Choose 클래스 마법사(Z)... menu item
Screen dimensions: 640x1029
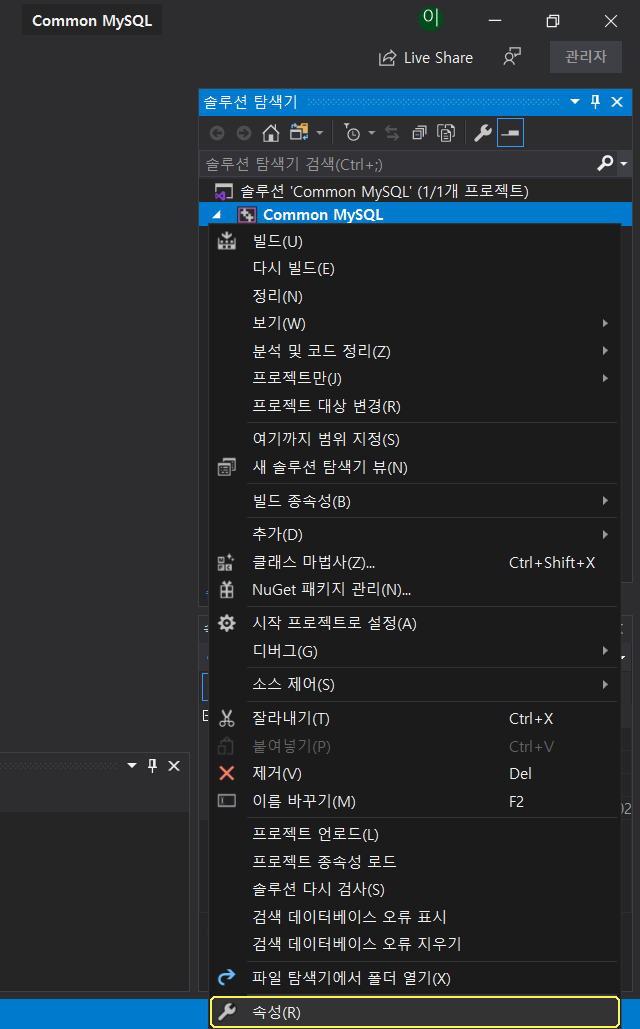[x=414, y=562]
